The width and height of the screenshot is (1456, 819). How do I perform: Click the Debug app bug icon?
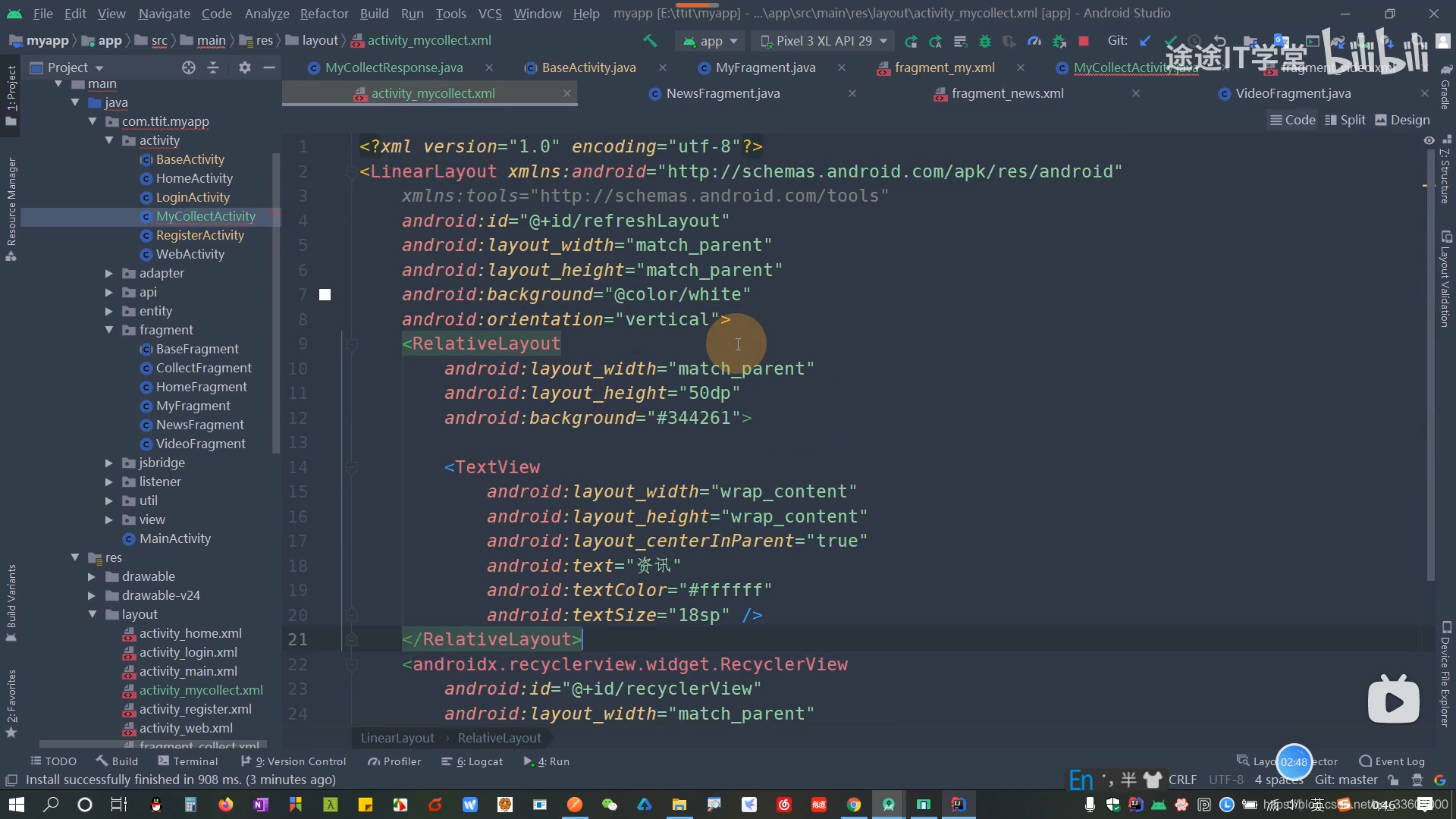(x=985, y=41)
